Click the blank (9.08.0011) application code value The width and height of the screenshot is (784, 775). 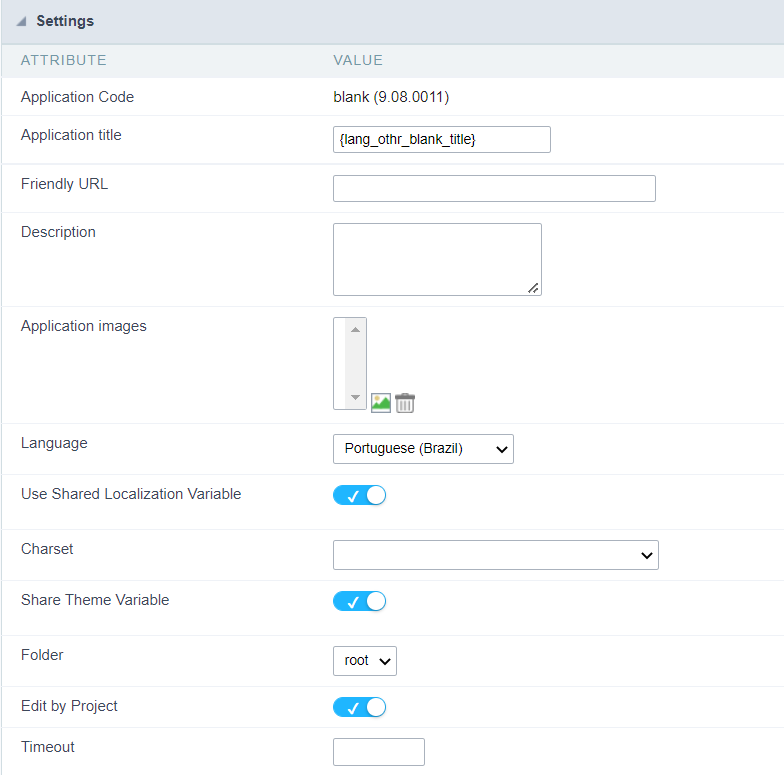pos(391,97)
